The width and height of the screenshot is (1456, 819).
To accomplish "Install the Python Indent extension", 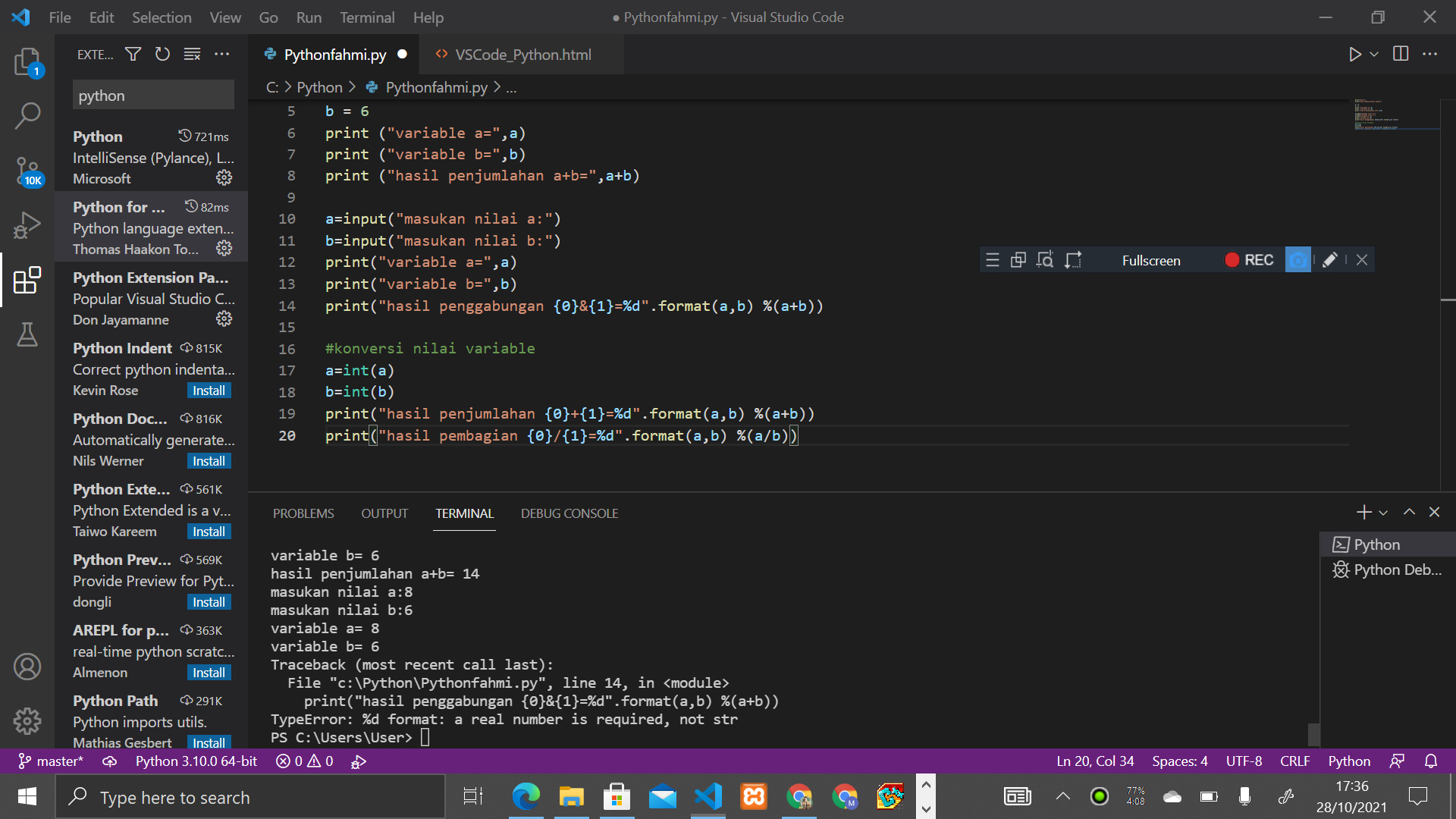I will coord(209,391).
